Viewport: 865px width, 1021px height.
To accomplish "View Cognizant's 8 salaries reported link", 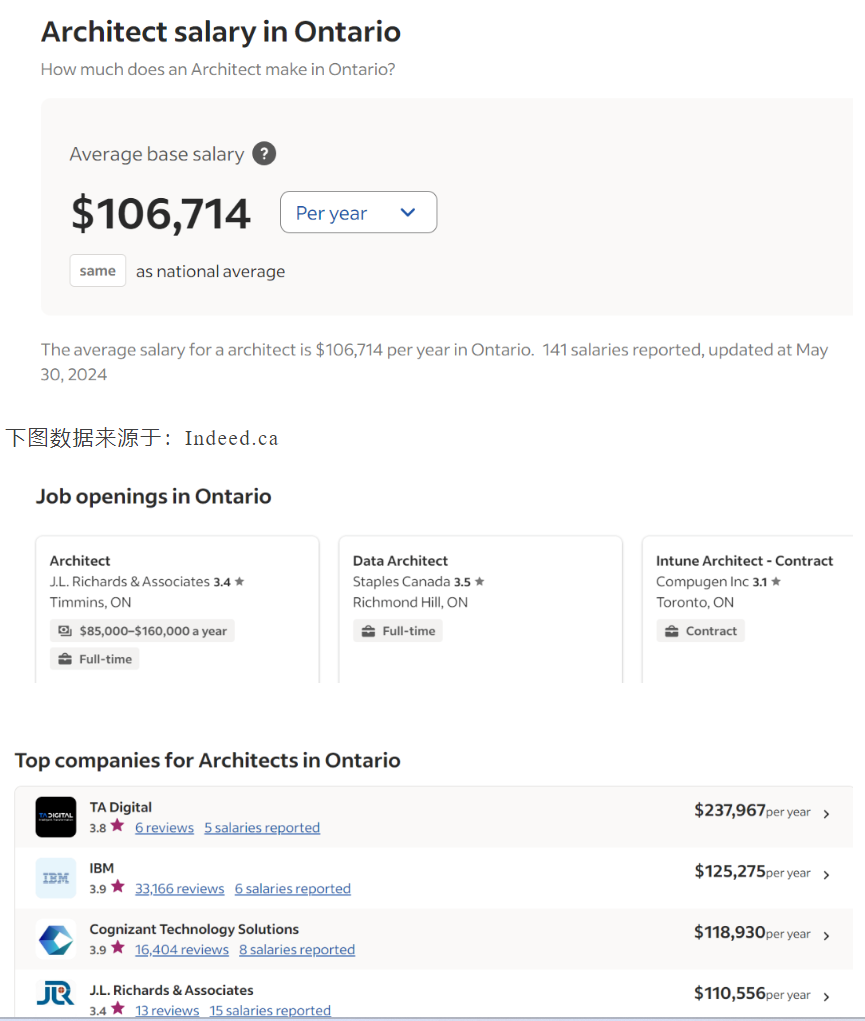I will 297,950.
